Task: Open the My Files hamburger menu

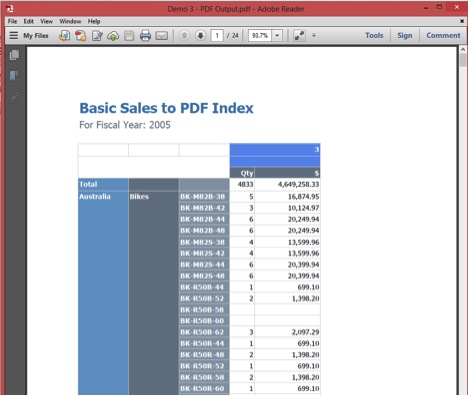Action: point(14,35)
